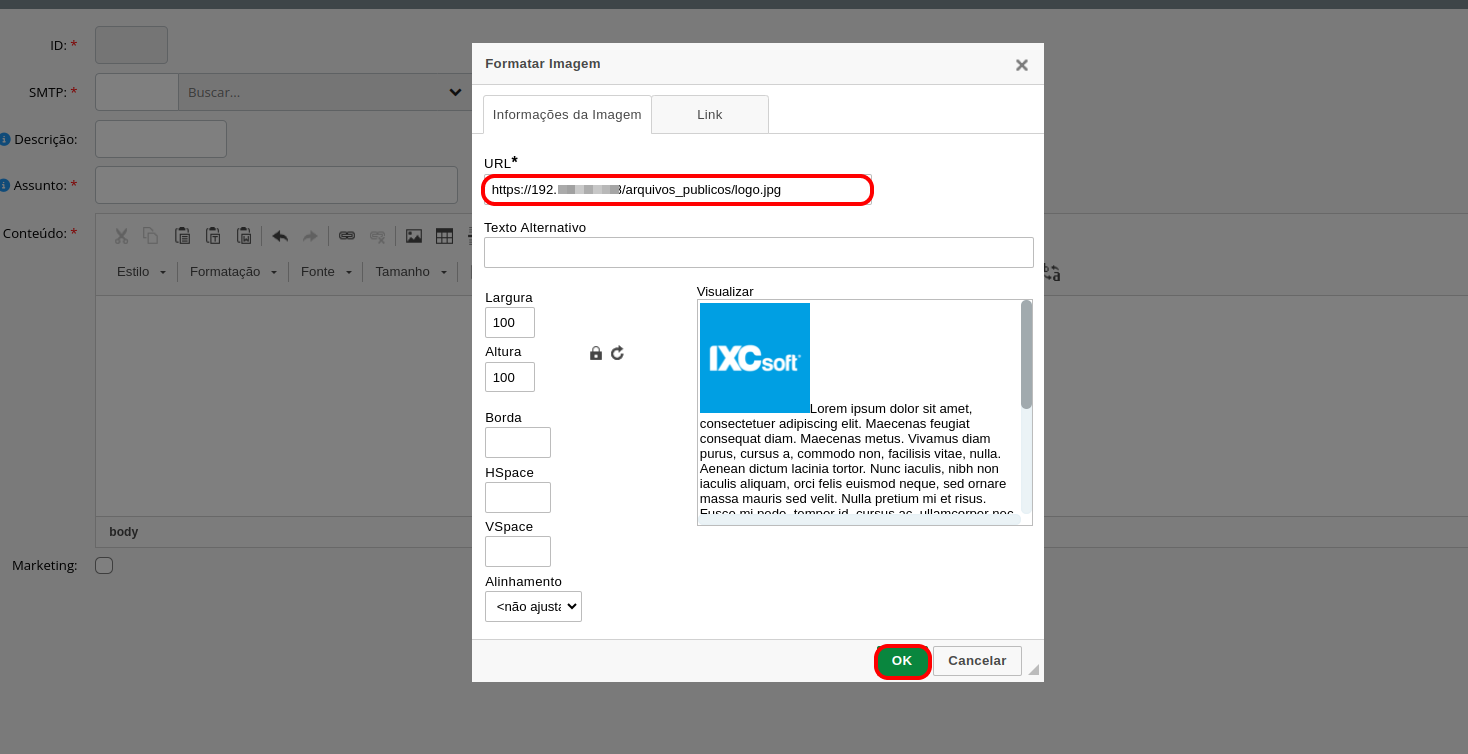Click the Texto Alternativo field
The width and height of the screenshot is (1468, 754).
[759, 252]
